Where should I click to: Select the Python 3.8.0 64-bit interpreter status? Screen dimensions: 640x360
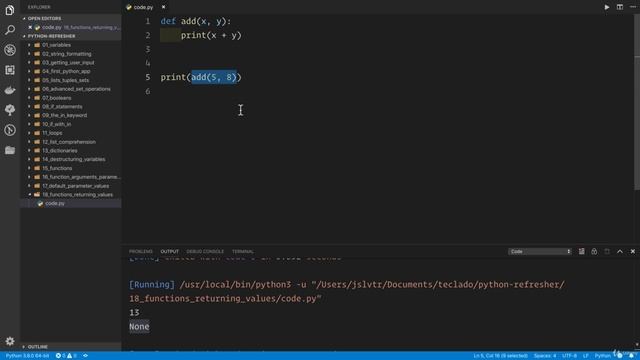pyautogui.click(x=27, y=356)
